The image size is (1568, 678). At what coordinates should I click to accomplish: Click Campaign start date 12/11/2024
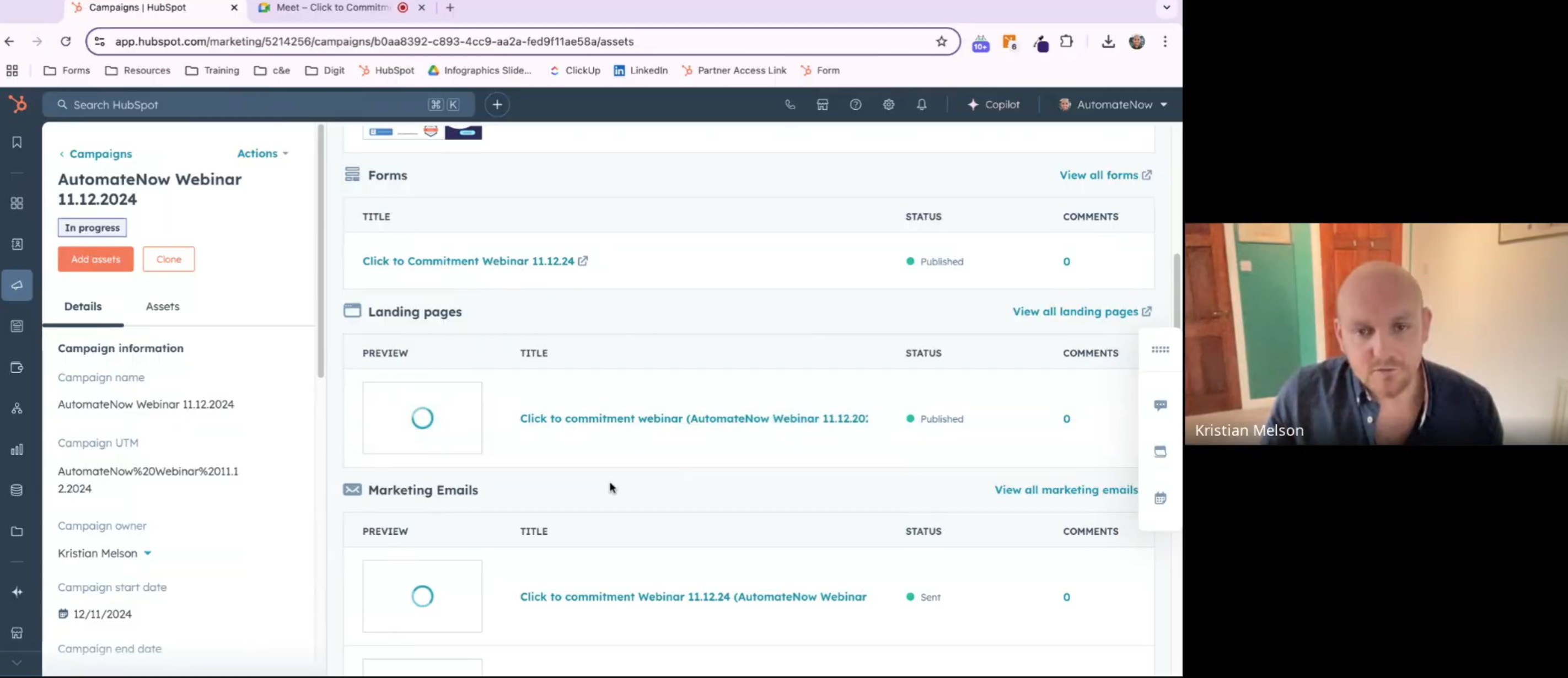click(95, 614)
